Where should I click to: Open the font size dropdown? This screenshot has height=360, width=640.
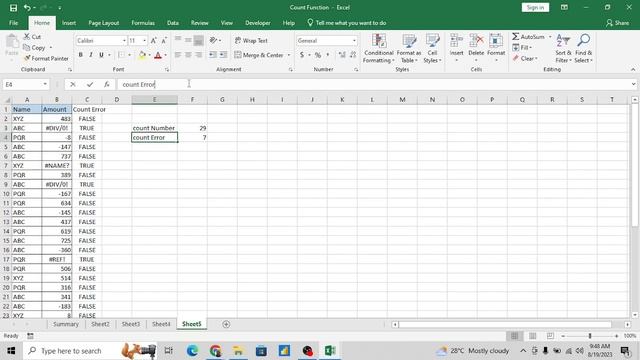(144, 41)
